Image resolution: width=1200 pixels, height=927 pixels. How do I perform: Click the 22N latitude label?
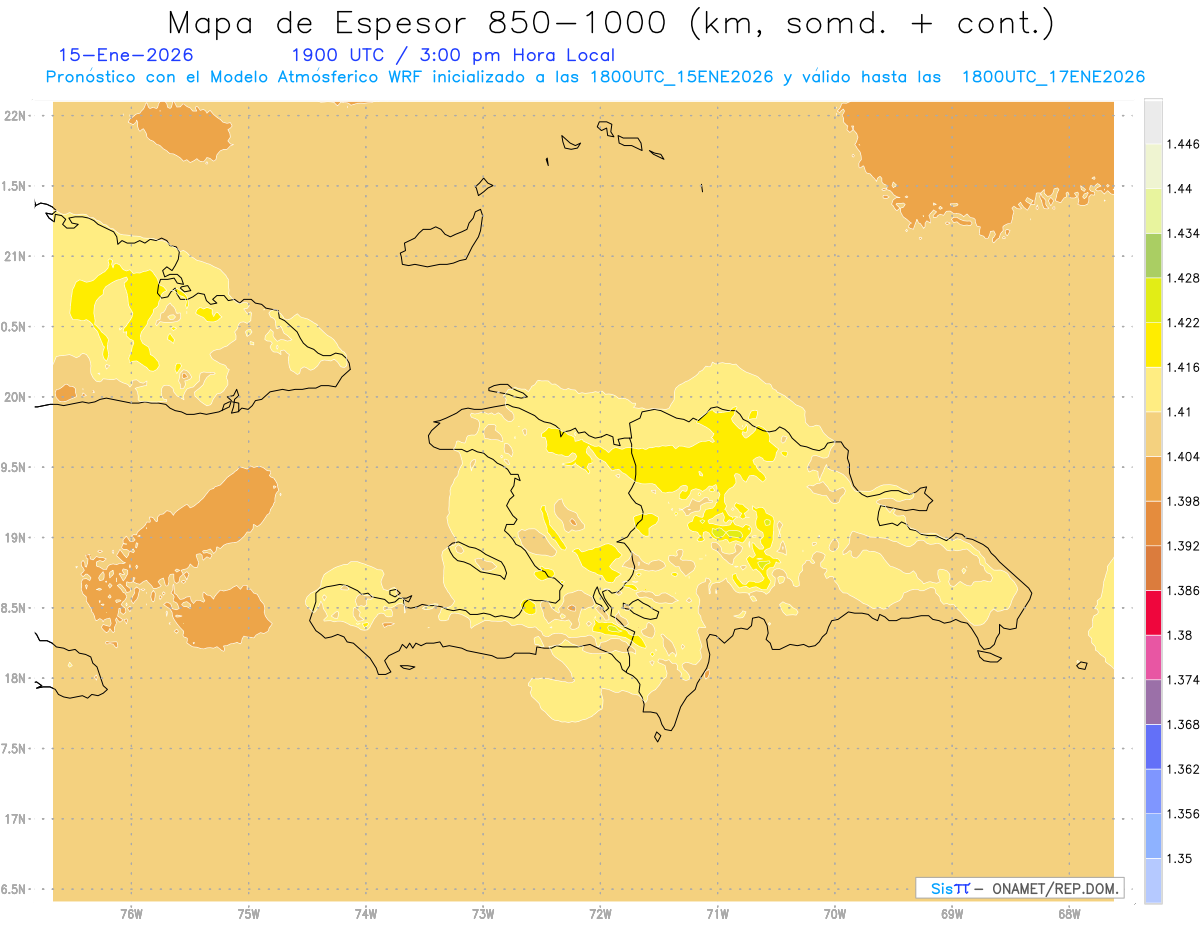pos(14,116)
